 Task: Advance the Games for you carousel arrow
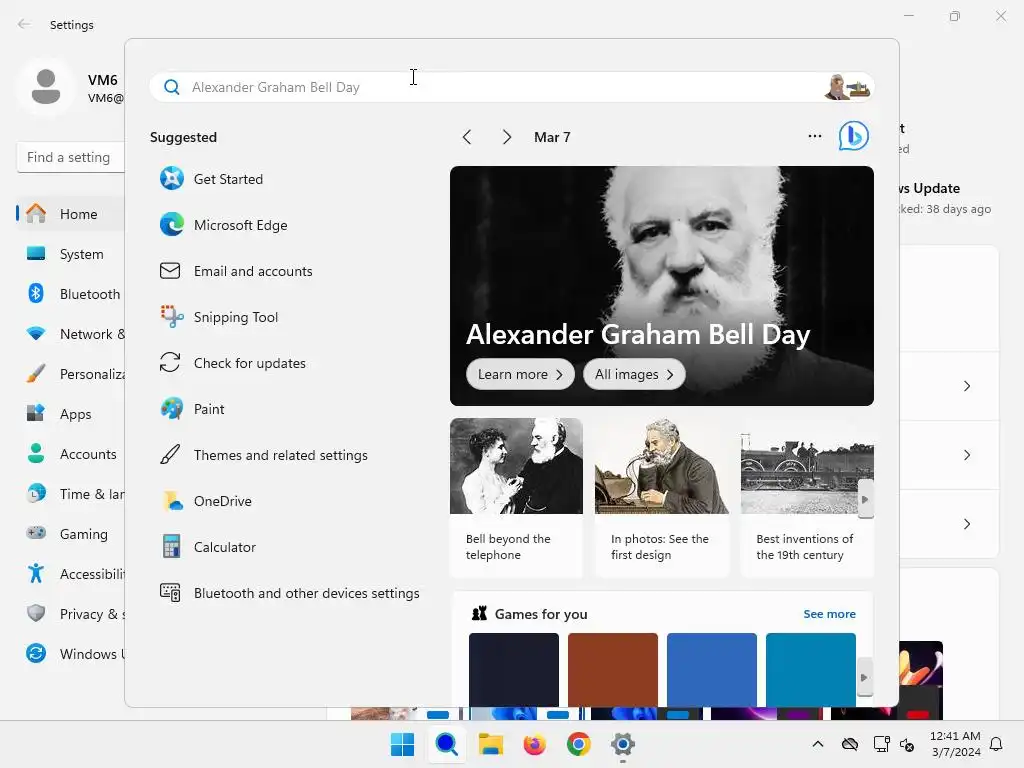(865, 677)
